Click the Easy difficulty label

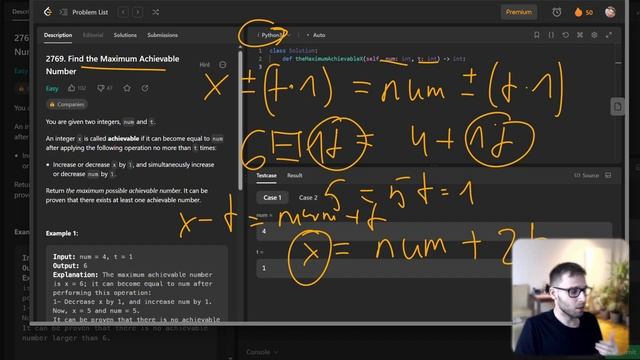tap(52, 88)
